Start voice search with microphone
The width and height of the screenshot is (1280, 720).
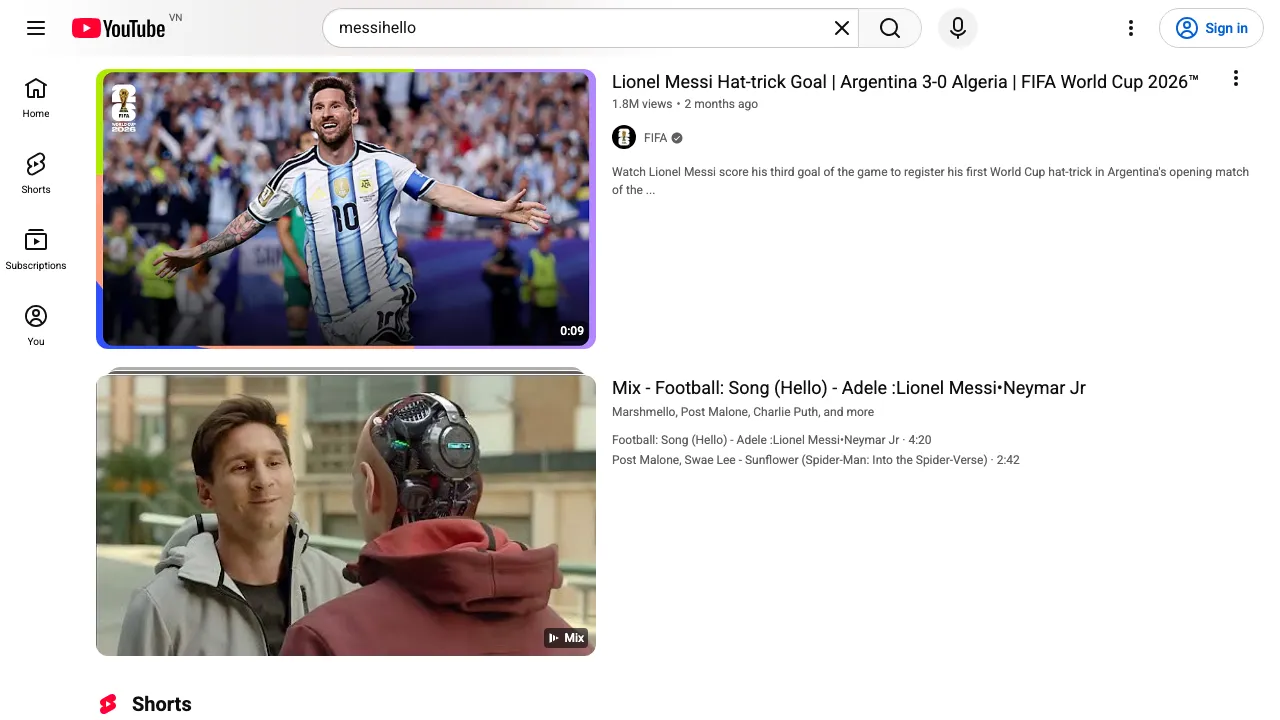click(958, 28)
